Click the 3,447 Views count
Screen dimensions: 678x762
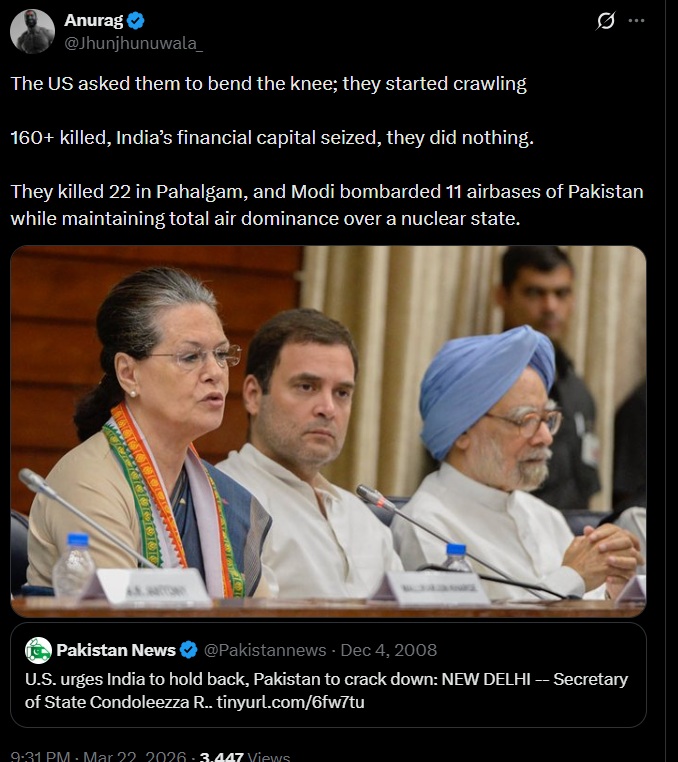(244, 756)
